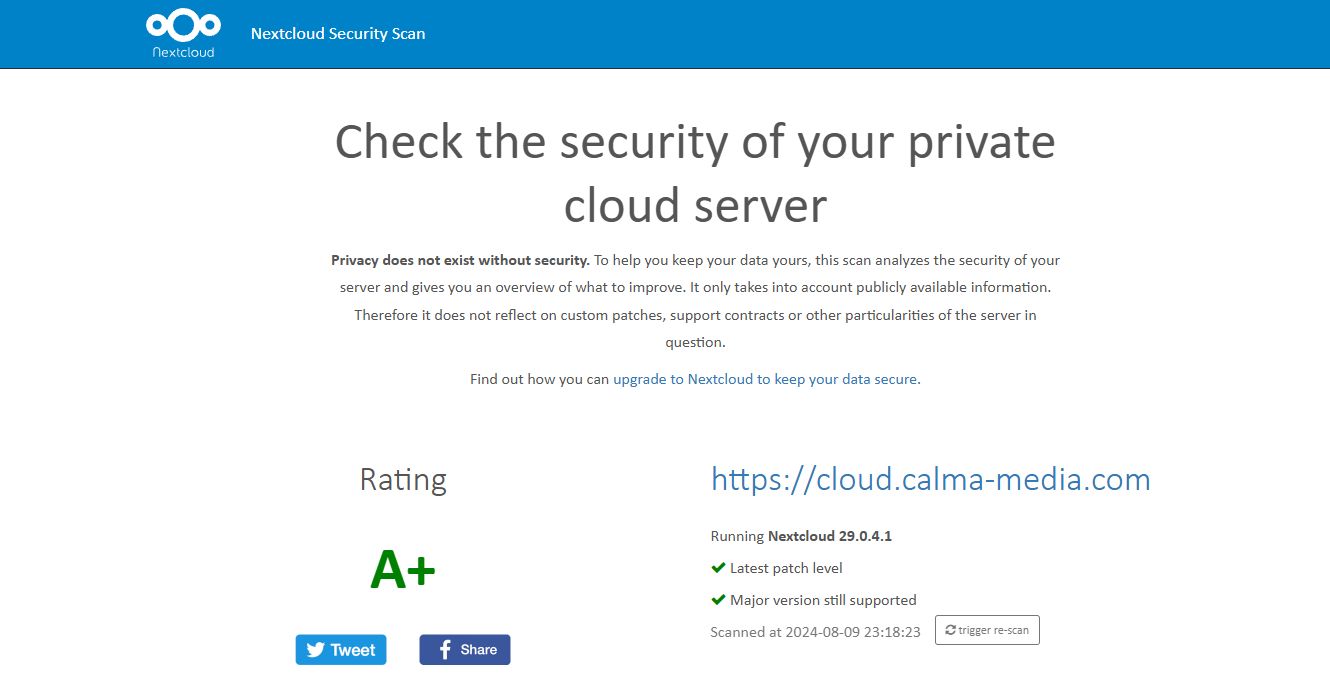
Task: Click the green check beside 'Major version still supported'
Action: pyautogui.click(x=718, y=600)
